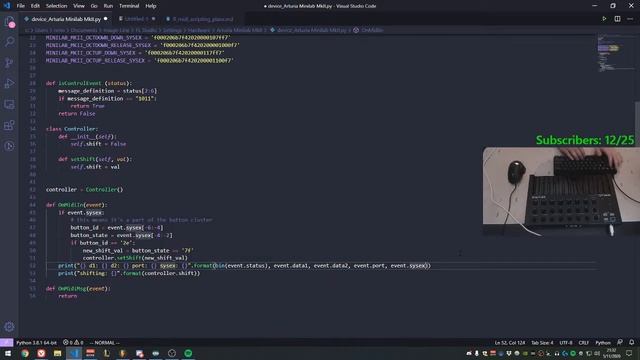
Task: Click the OnMidiIn breadcrumb symbol
Action: (x=368, y=30)
